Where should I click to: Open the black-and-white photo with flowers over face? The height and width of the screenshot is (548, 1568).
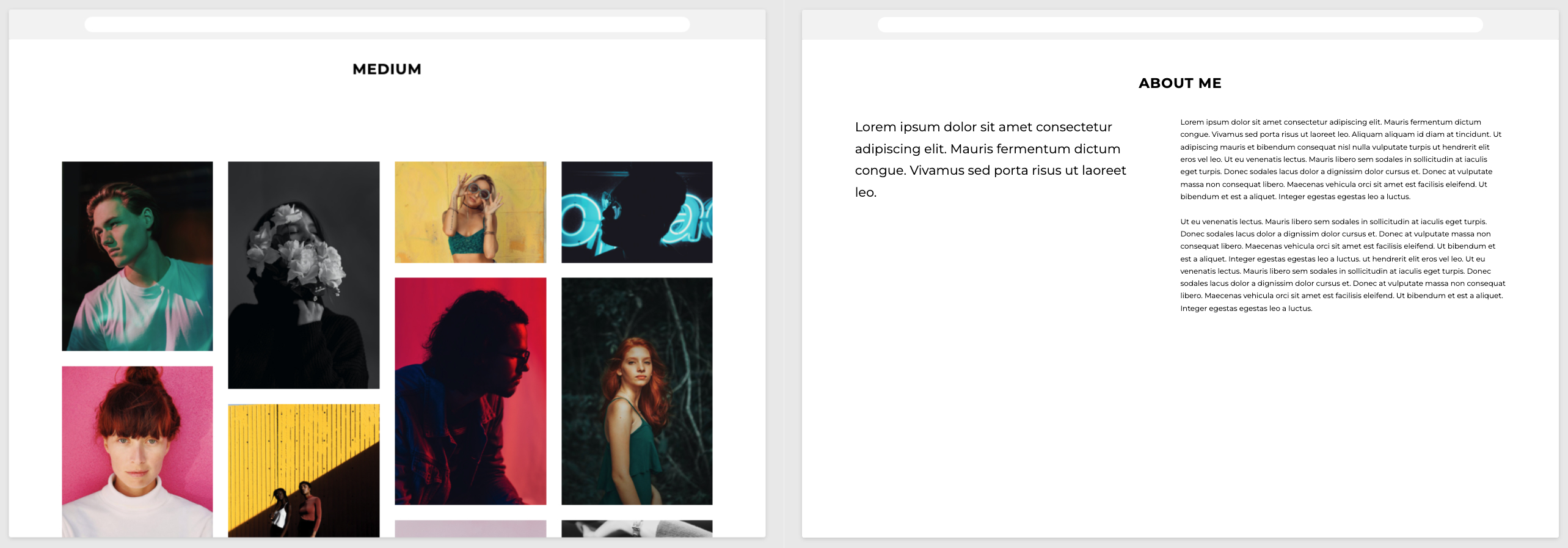(x=304, y=275)
